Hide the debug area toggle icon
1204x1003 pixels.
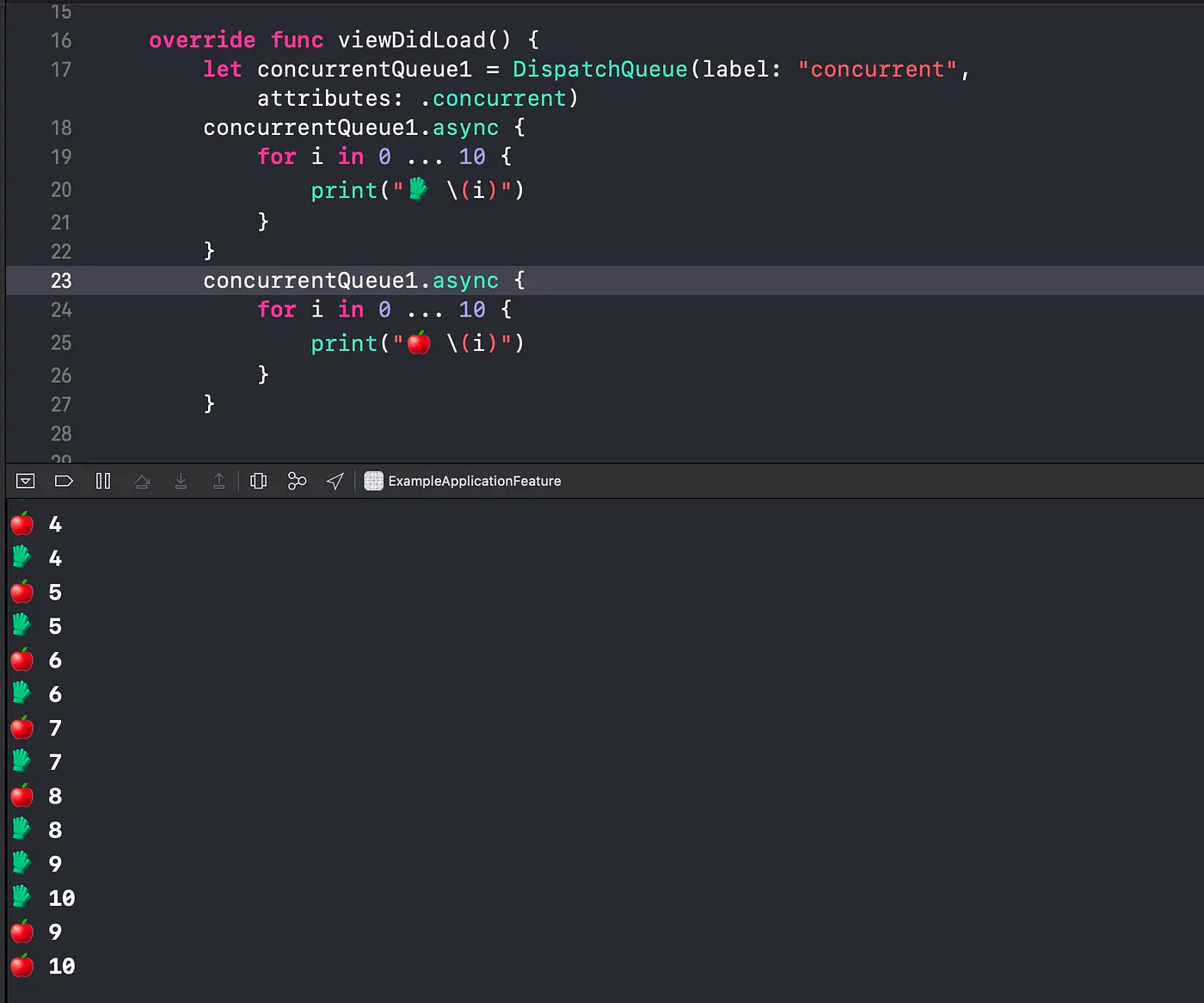click(x=26, y=481)
